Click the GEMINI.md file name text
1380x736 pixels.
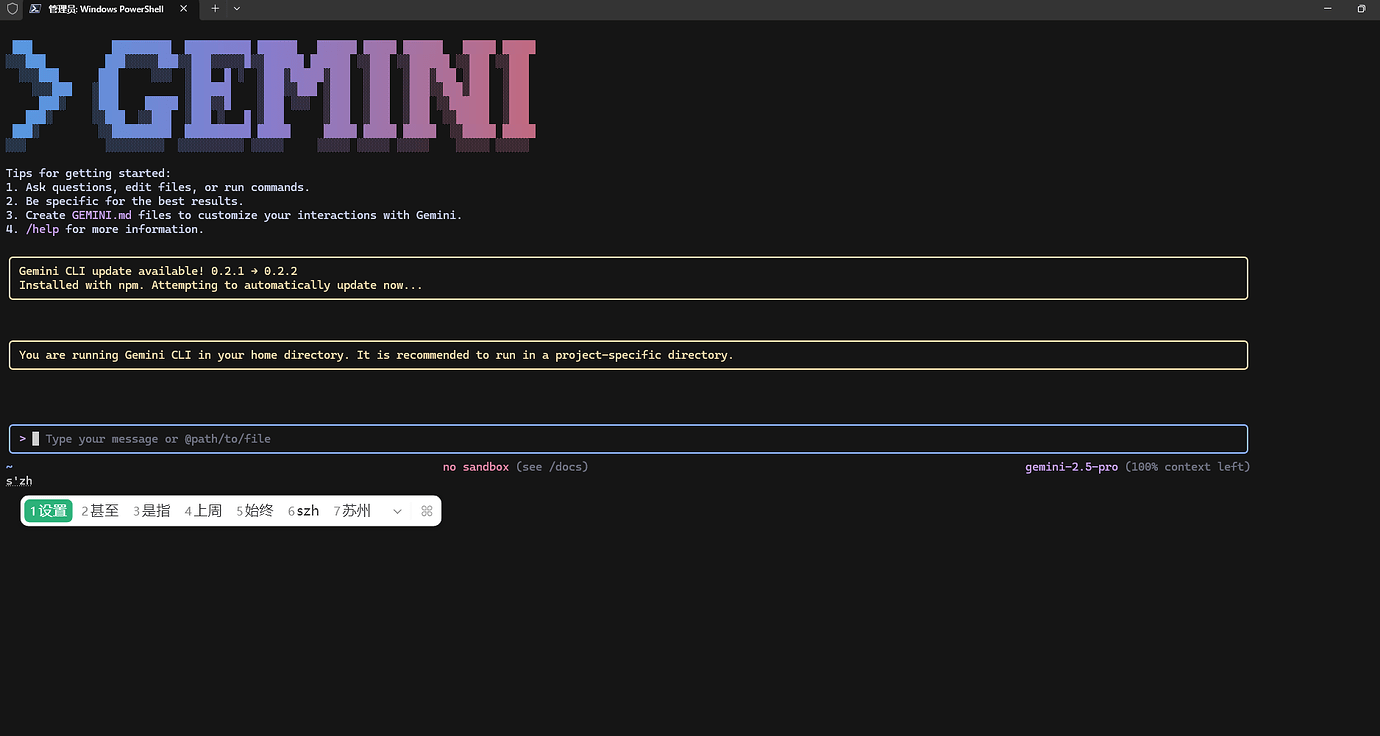pos(101,215)
